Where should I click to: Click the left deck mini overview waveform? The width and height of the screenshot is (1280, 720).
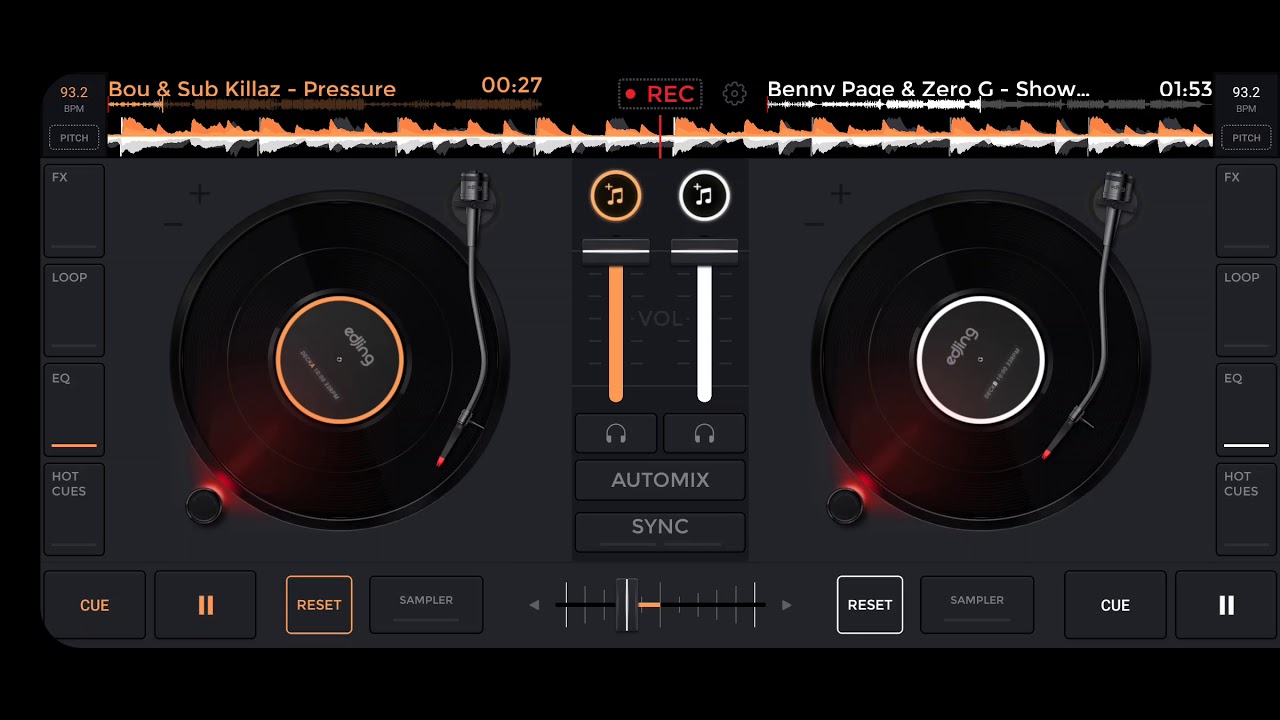coord(325,105)
